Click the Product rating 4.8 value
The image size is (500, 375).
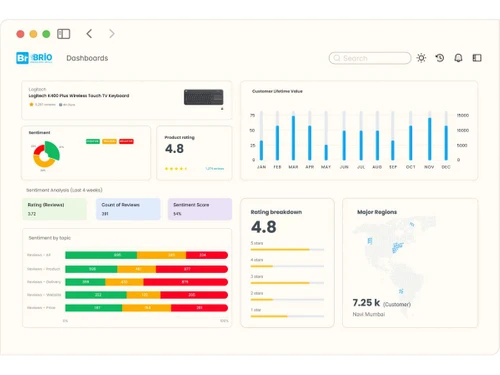[174, 149]
